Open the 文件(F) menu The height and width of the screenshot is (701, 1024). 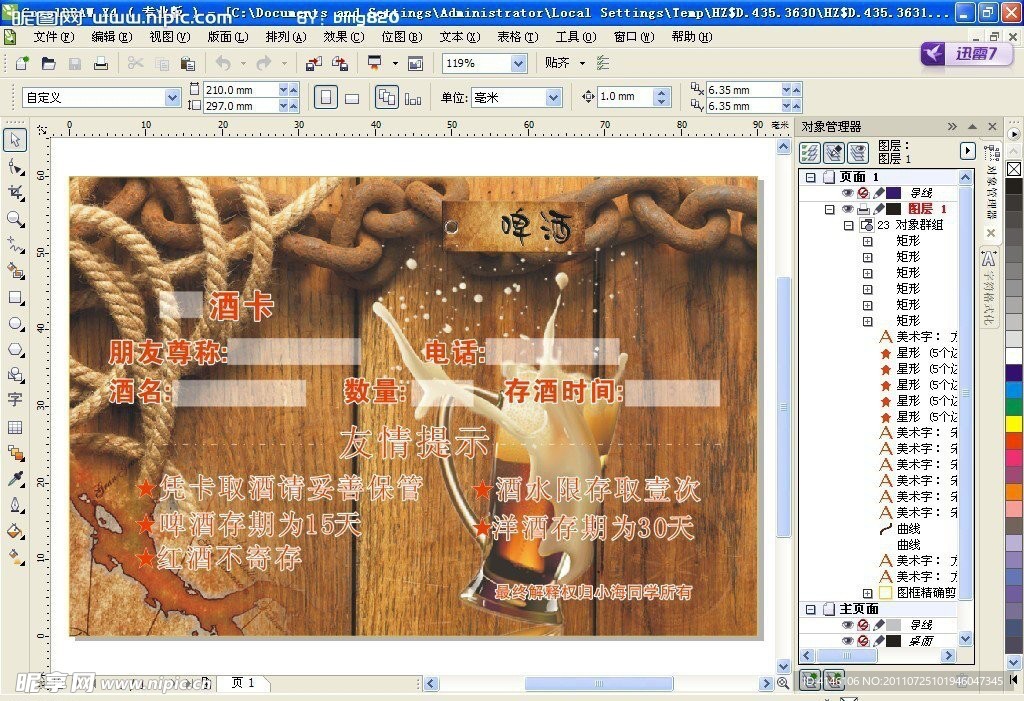(x=54, y=37)
